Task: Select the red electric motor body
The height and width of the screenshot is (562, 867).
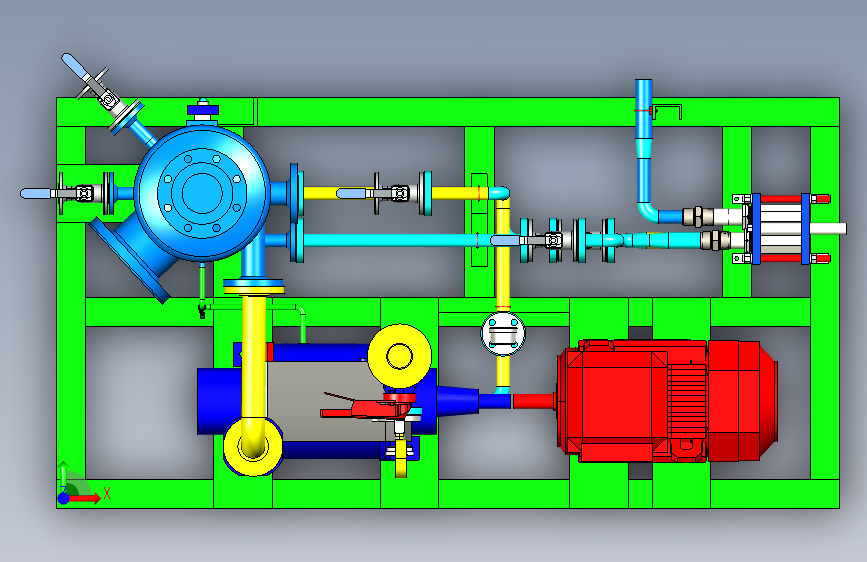Action: click(x=667, y=401)
